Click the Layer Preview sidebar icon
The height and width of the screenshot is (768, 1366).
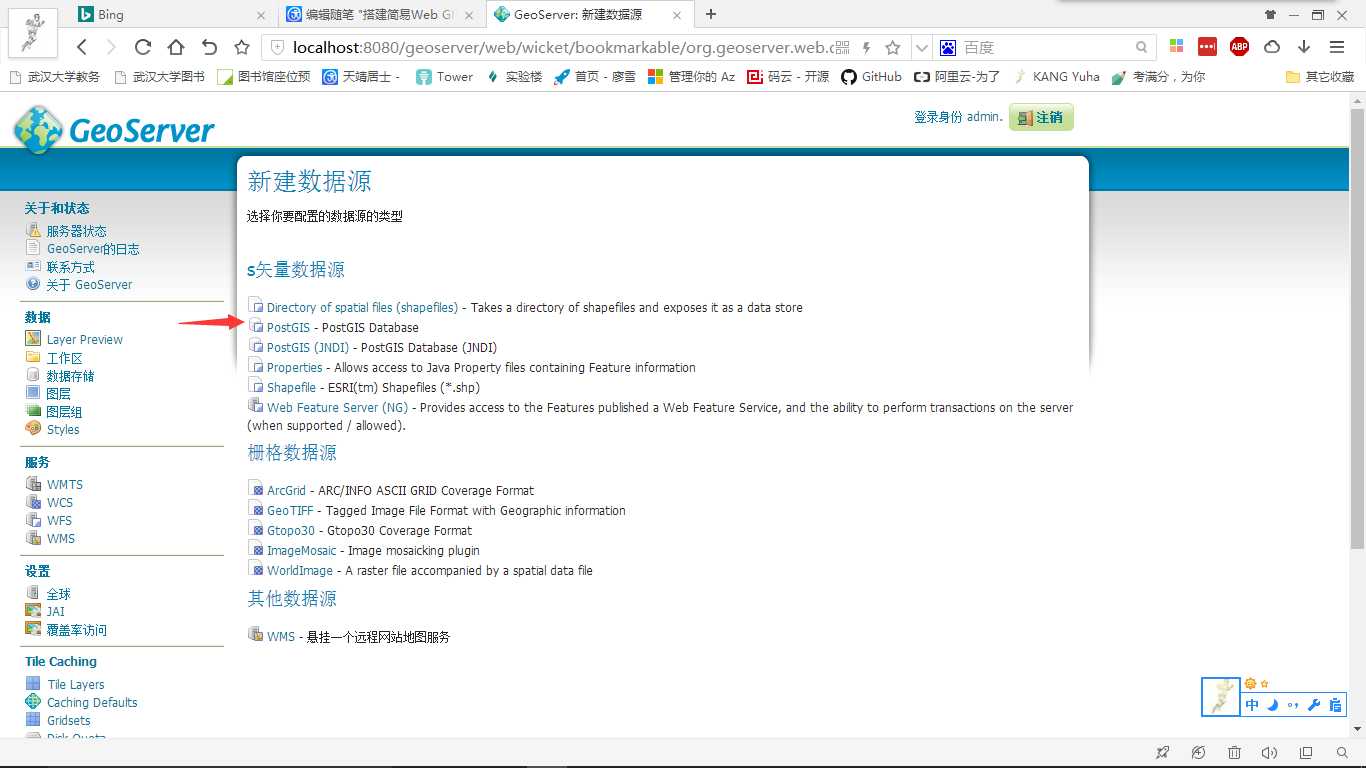coord(33,339)
